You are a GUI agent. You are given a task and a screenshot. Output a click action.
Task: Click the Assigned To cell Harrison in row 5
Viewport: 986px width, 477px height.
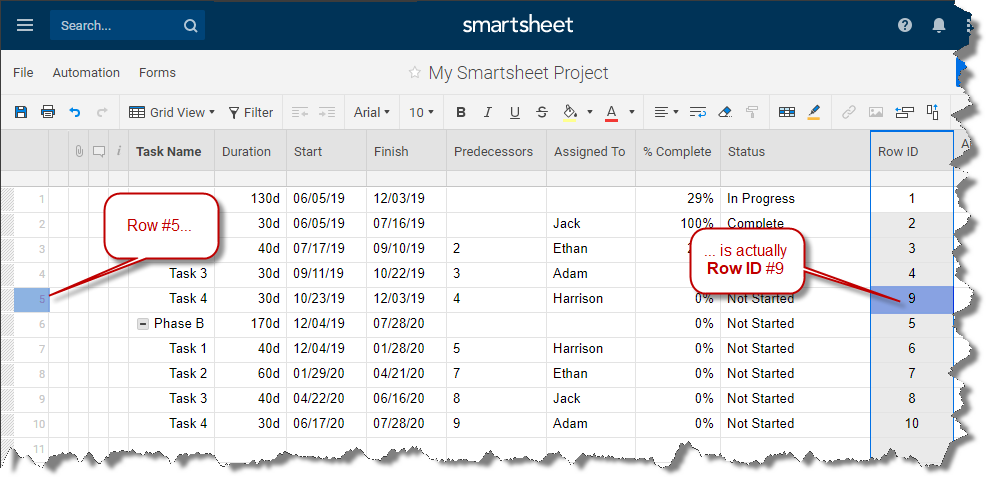click(591, 299)
